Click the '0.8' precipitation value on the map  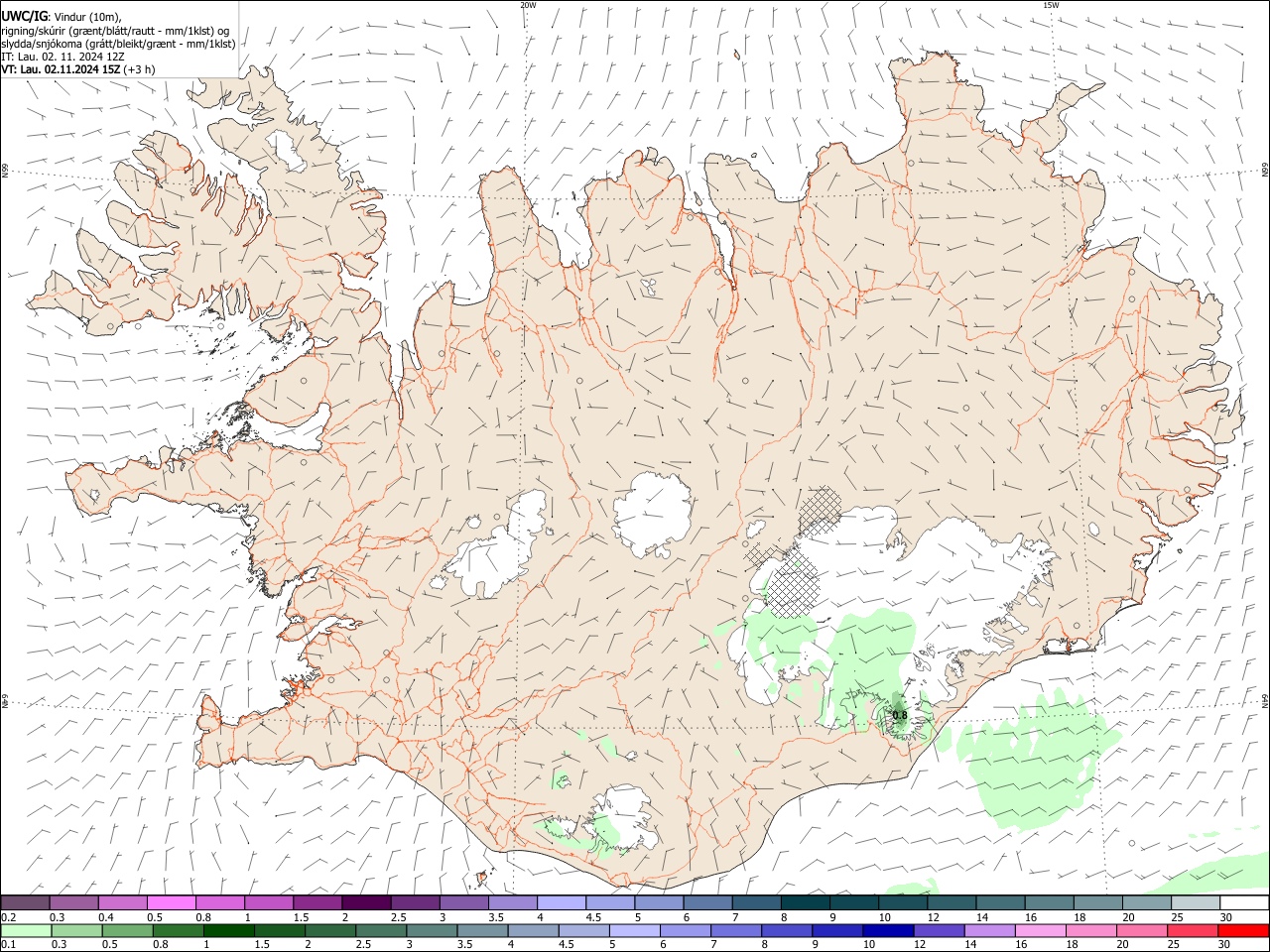900,714
